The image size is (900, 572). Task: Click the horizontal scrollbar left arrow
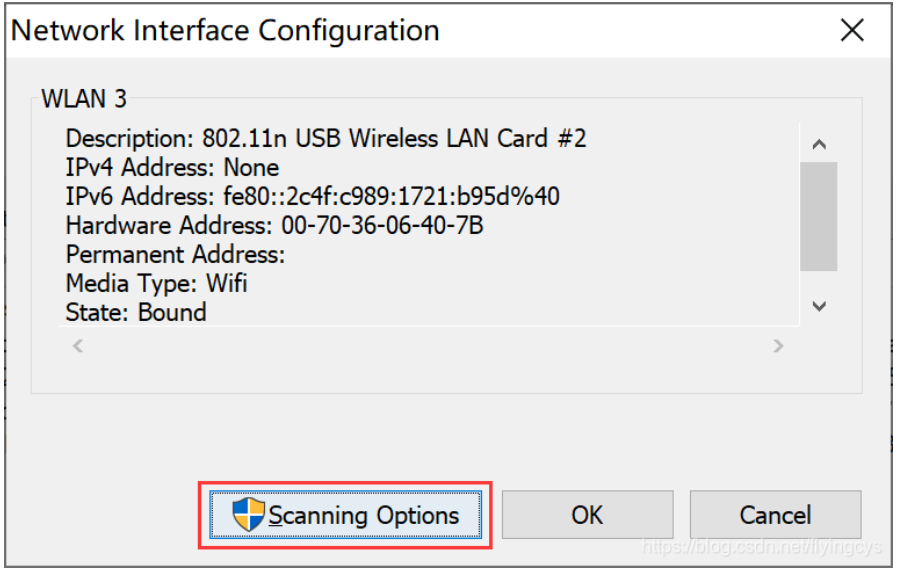click(x=78, y=346)
